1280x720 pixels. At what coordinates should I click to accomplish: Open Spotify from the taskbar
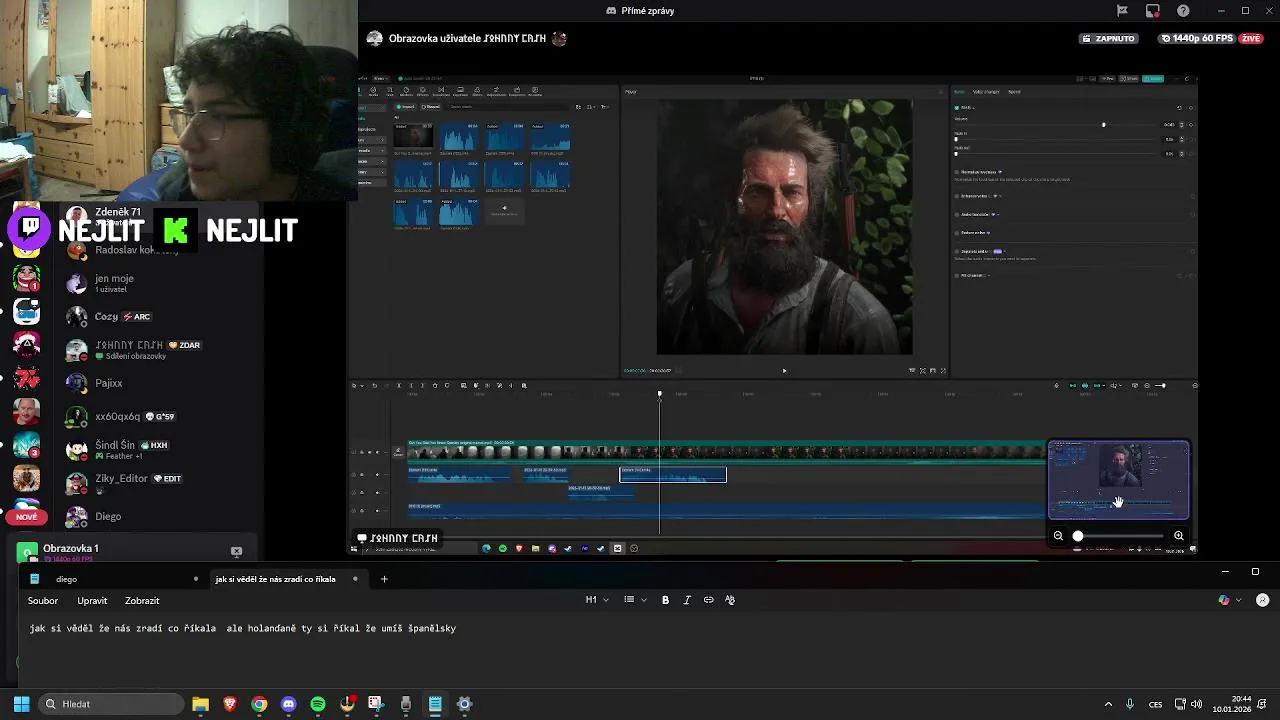click(x=318, y=704)
